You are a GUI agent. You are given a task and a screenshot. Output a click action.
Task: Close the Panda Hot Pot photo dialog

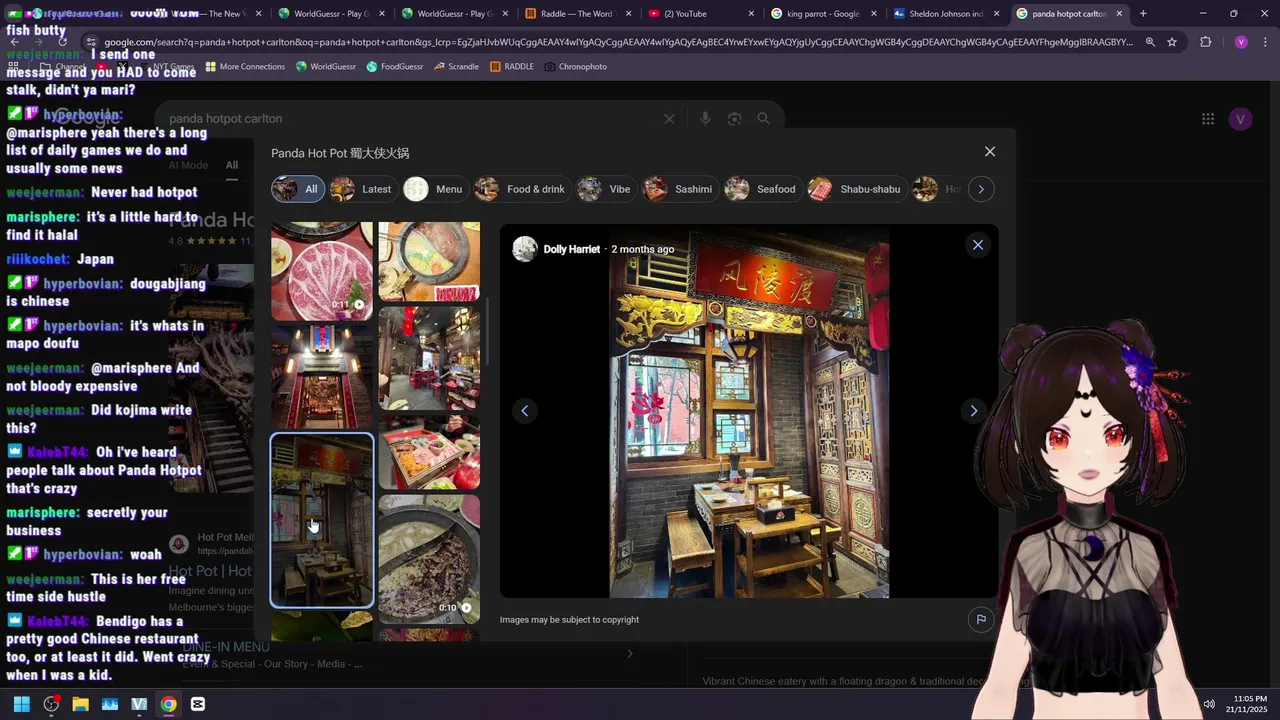pos(990,152)
